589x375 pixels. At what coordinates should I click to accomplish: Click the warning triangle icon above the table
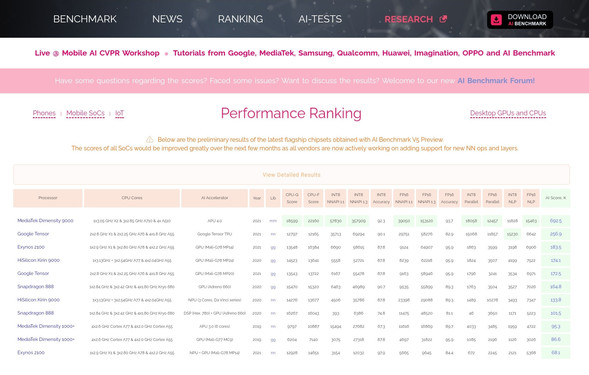click(x=150, y=139)
